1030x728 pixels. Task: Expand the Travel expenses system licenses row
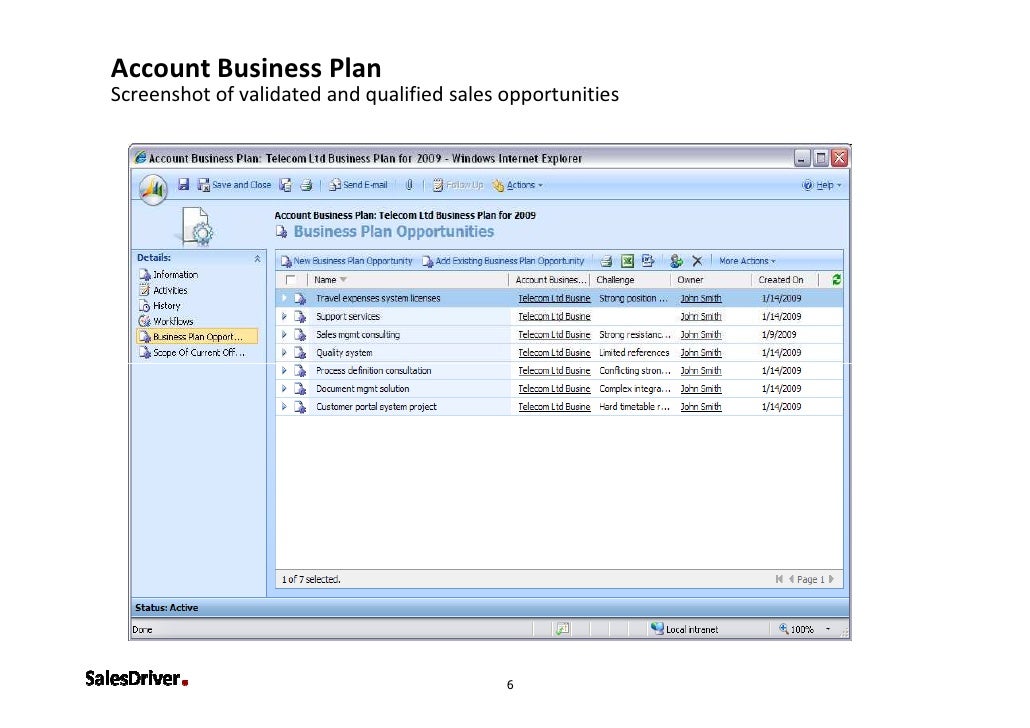284,298
